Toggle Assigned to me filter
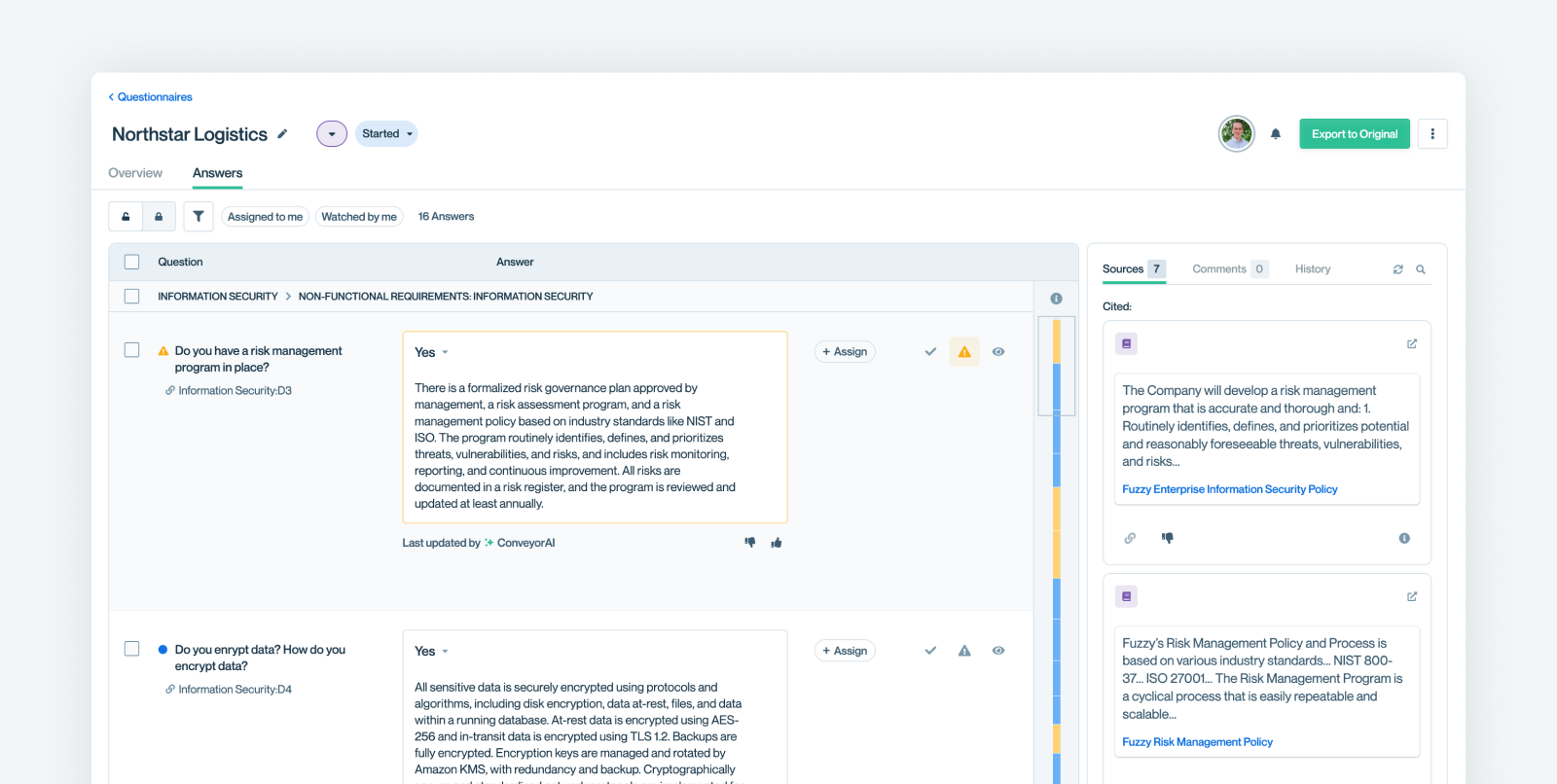This screenshot has height=784, width=1557. (x=265, y=217)
